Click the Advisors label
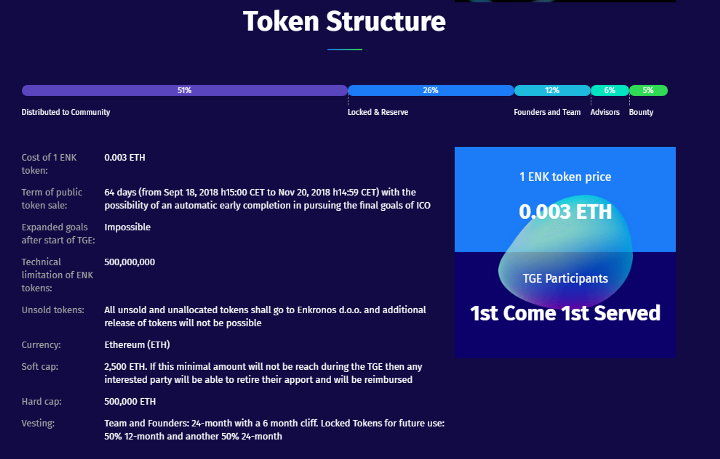 [x=604, y=112]
